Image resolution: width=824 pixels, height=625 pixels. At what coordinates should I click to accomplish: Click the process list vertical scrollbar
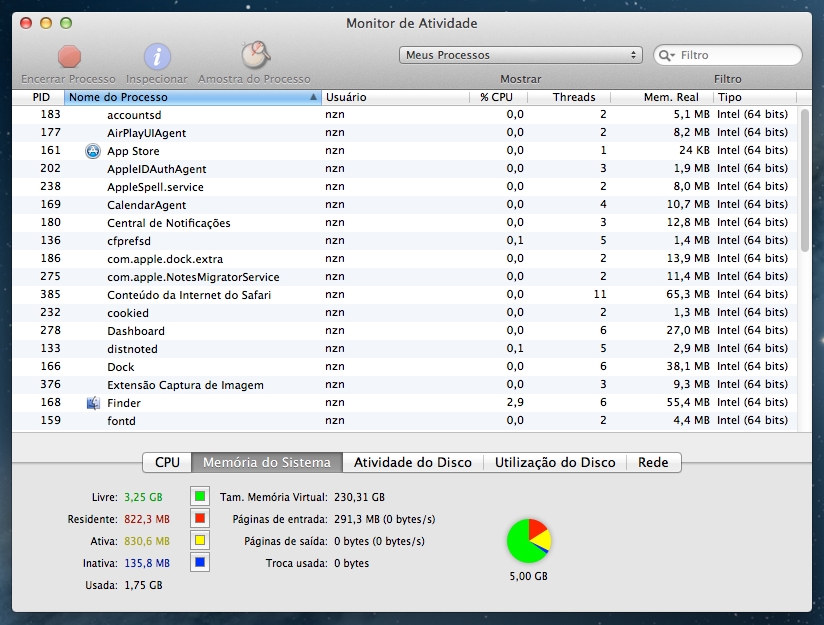805,180
